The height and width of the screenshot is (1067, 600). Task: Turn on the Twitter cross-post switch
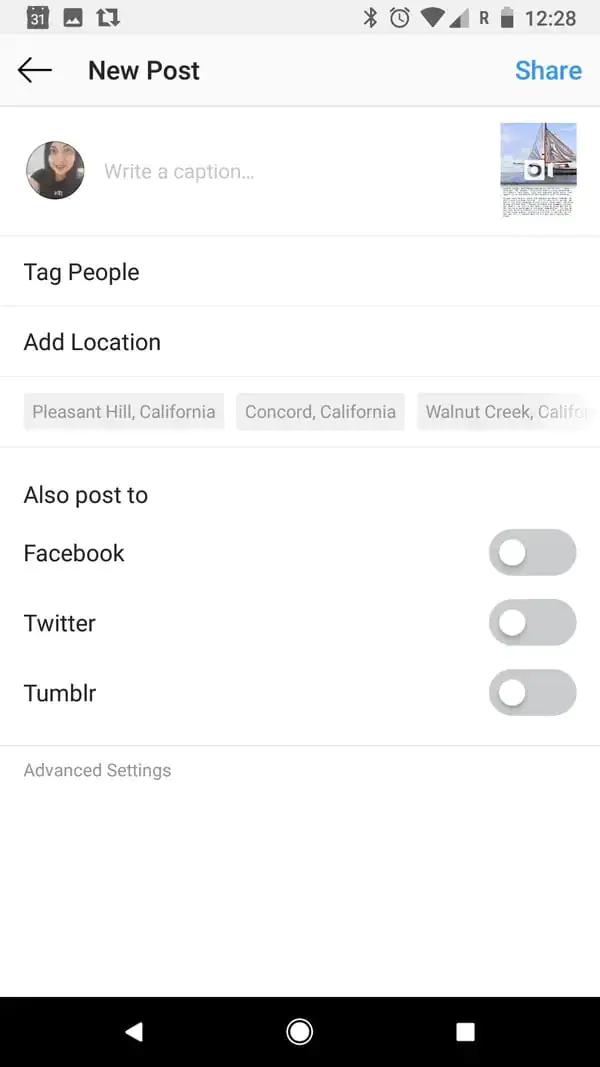533,623
